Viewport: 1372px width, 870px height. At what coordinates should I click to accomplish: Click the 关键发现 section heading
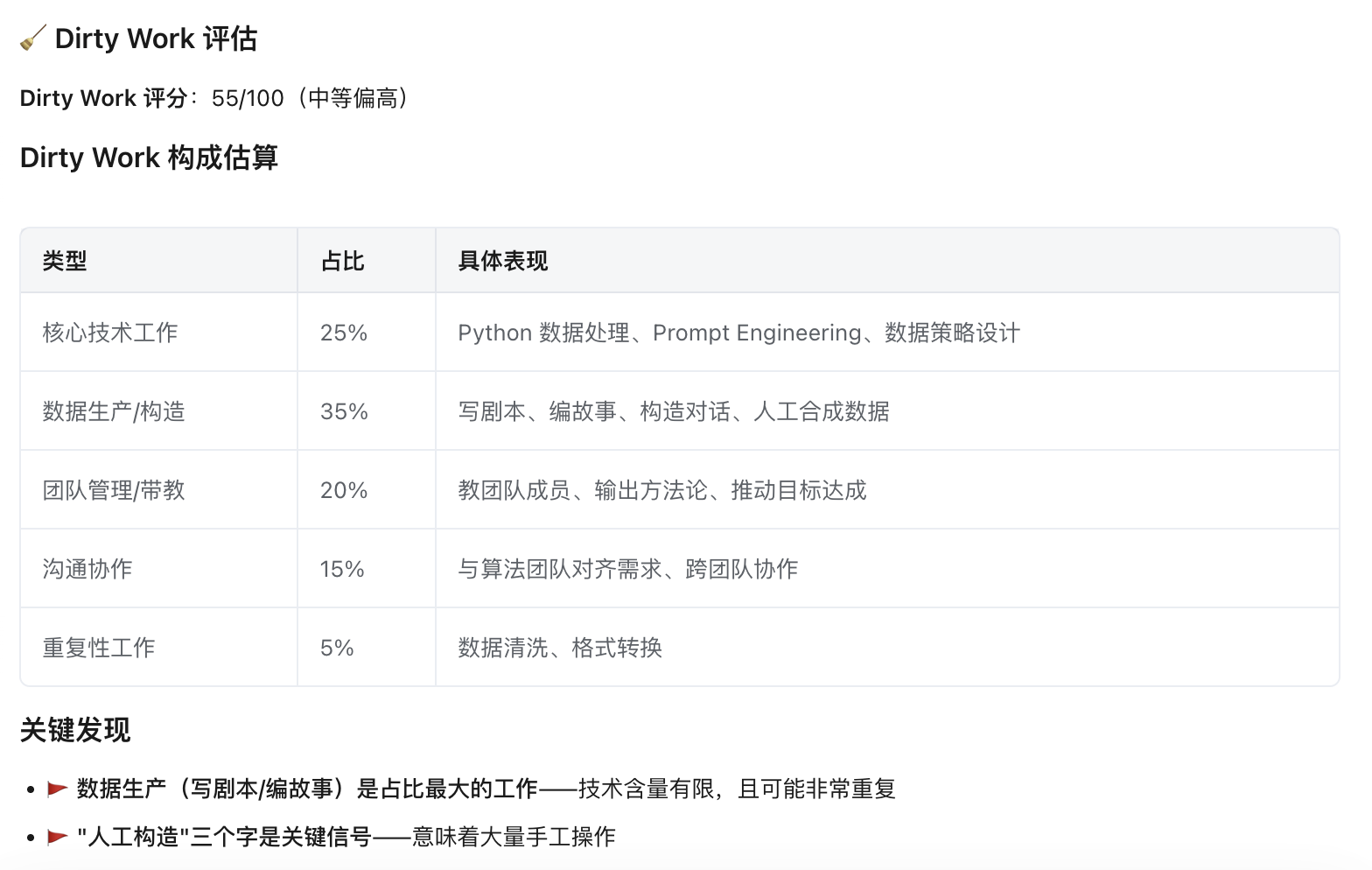(x=75, y=730)
